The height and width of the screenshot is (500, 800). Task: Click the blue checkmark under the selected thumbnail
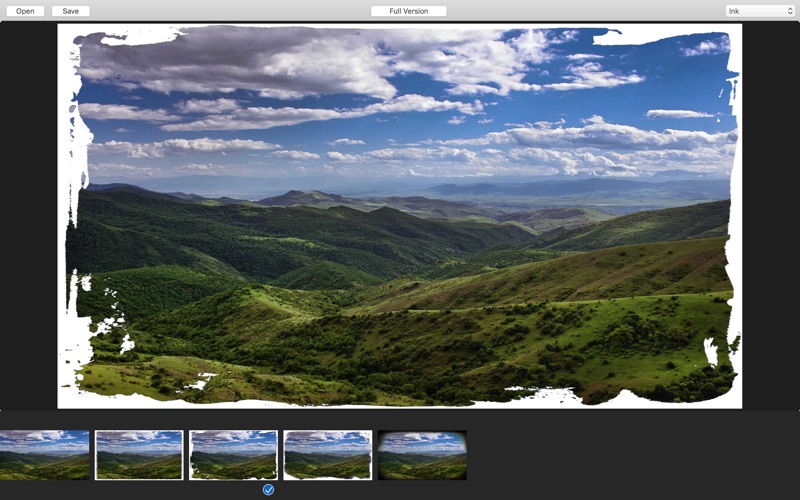click(x=268, y=490)
